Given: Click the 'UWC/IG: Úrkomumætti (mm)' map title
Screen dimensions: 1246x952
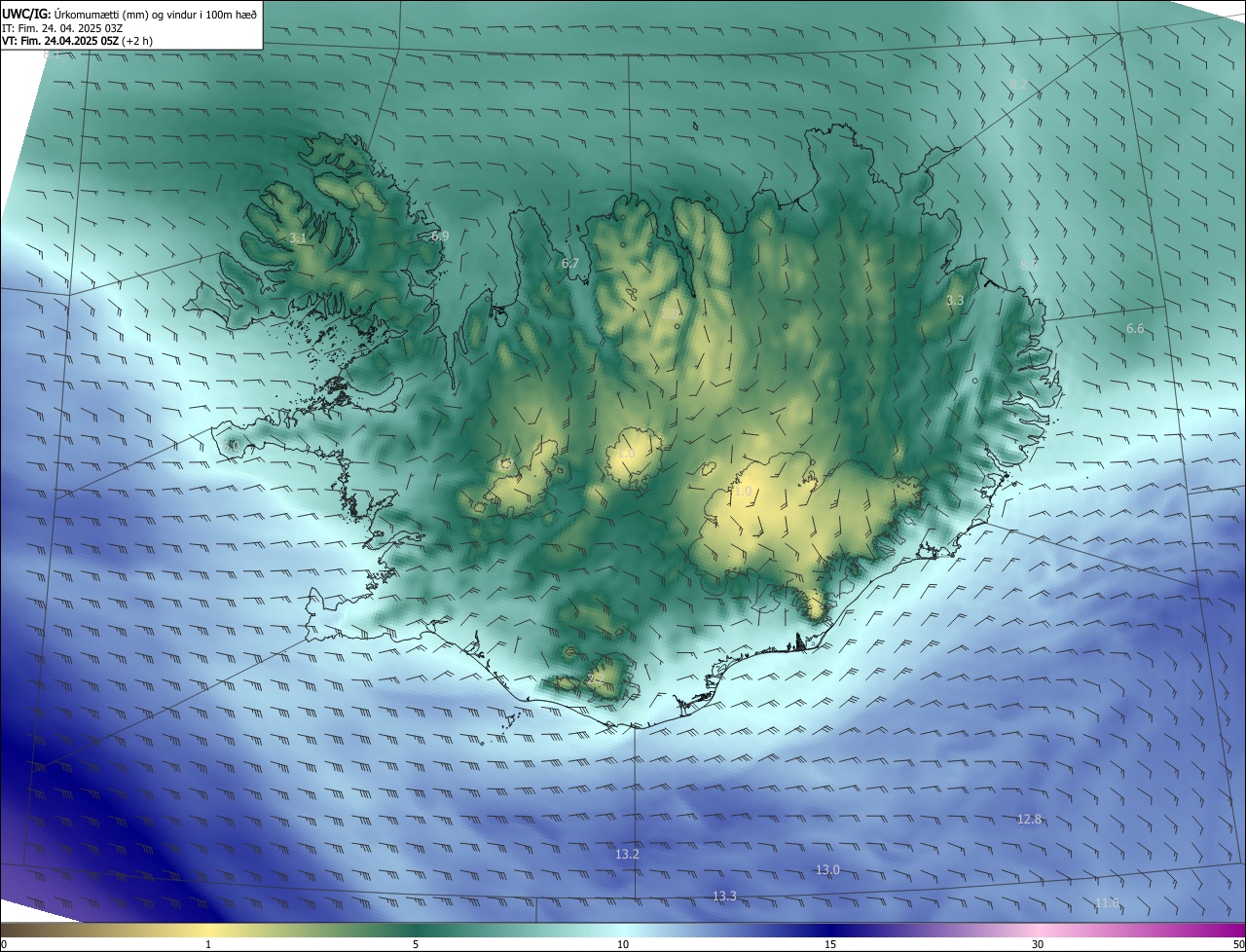Looking at the screenshot, I should 130,14.
